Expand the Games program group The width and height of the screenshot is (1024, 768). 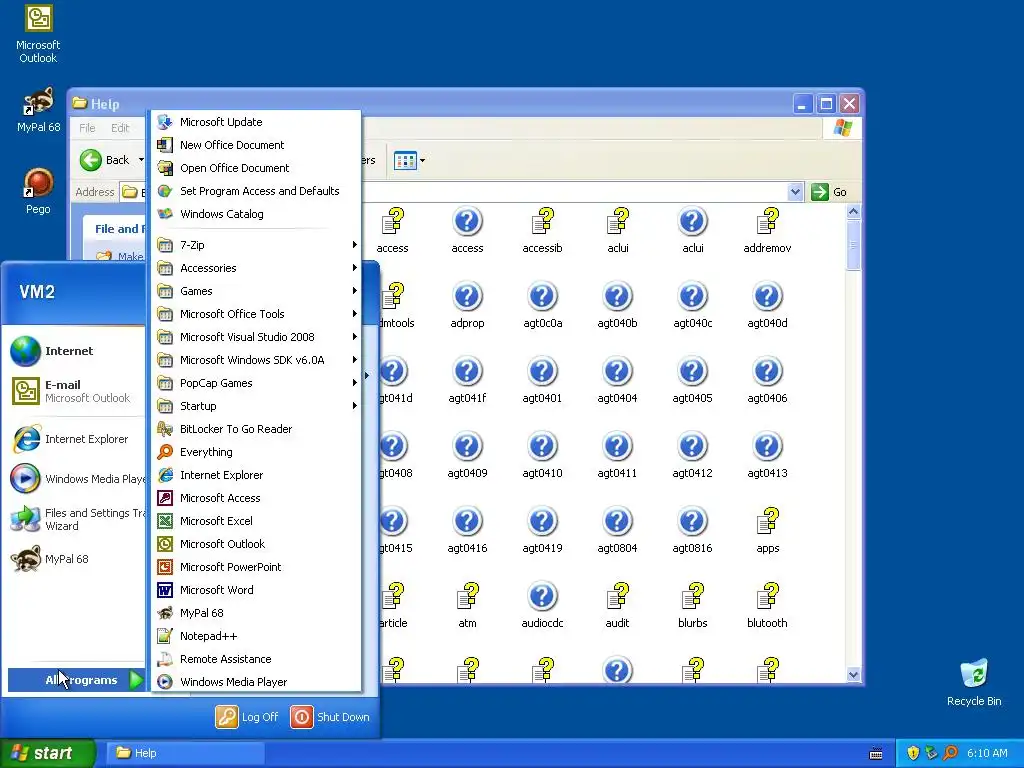click(x=256, y=291)
